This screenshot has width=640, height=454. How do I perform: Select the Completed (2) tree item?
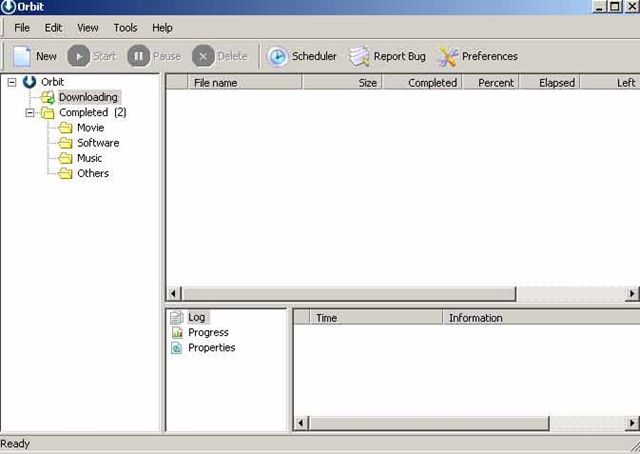pos(93,113)
